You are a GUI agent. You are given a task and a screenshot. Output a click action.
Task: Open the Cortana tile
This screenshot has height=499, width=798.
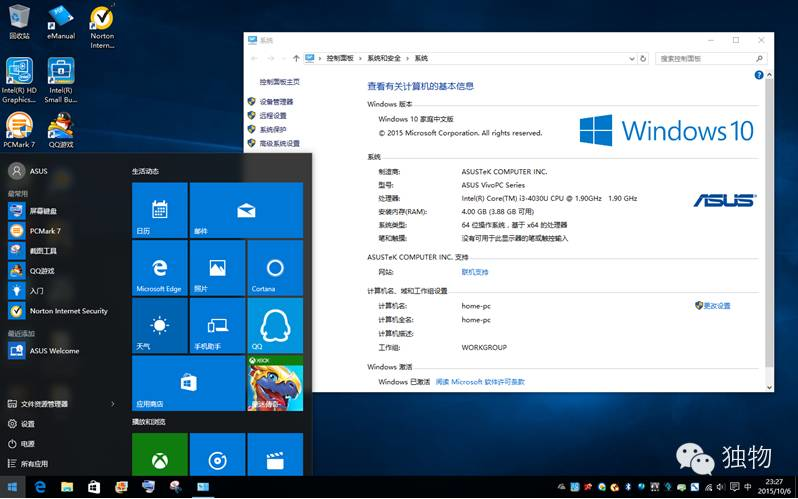pyautogui.click(x=275, y=268)
